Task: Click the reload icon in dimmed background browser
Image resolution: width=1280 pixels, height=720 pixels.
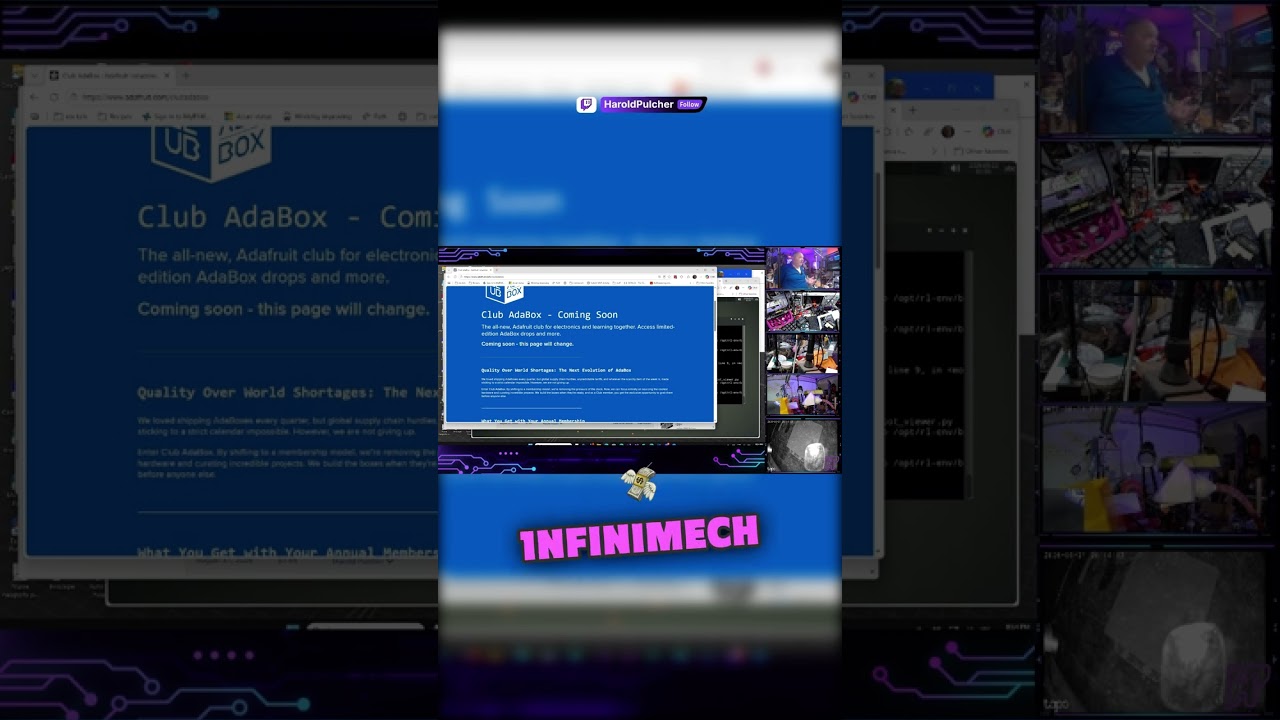Action: tap(55, 97)
